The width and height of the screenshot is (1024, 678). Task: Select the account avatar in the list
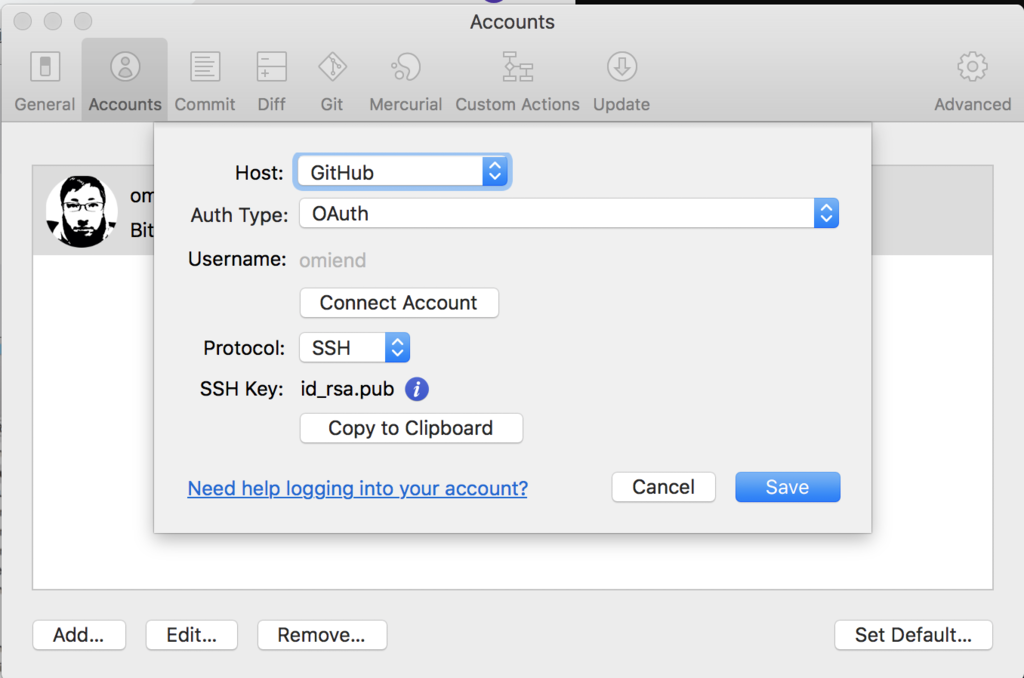click(x=82, y=211)
